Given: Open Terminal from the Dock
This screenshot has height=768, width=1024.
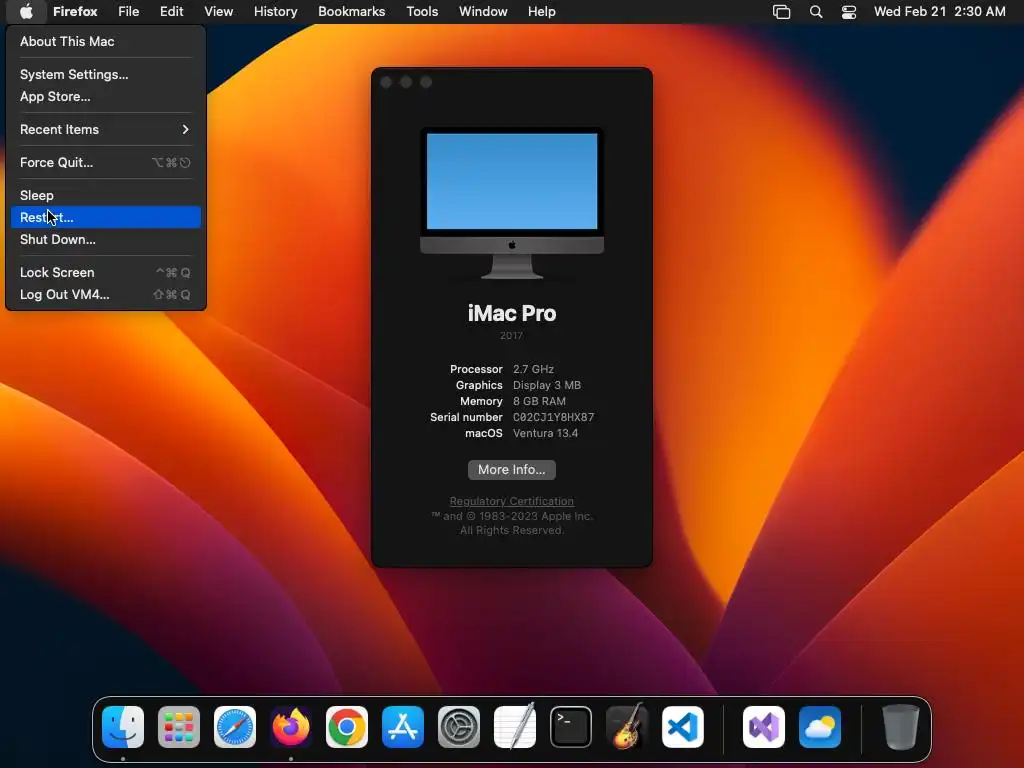Looking at the screenshot, I should [571, 727].
